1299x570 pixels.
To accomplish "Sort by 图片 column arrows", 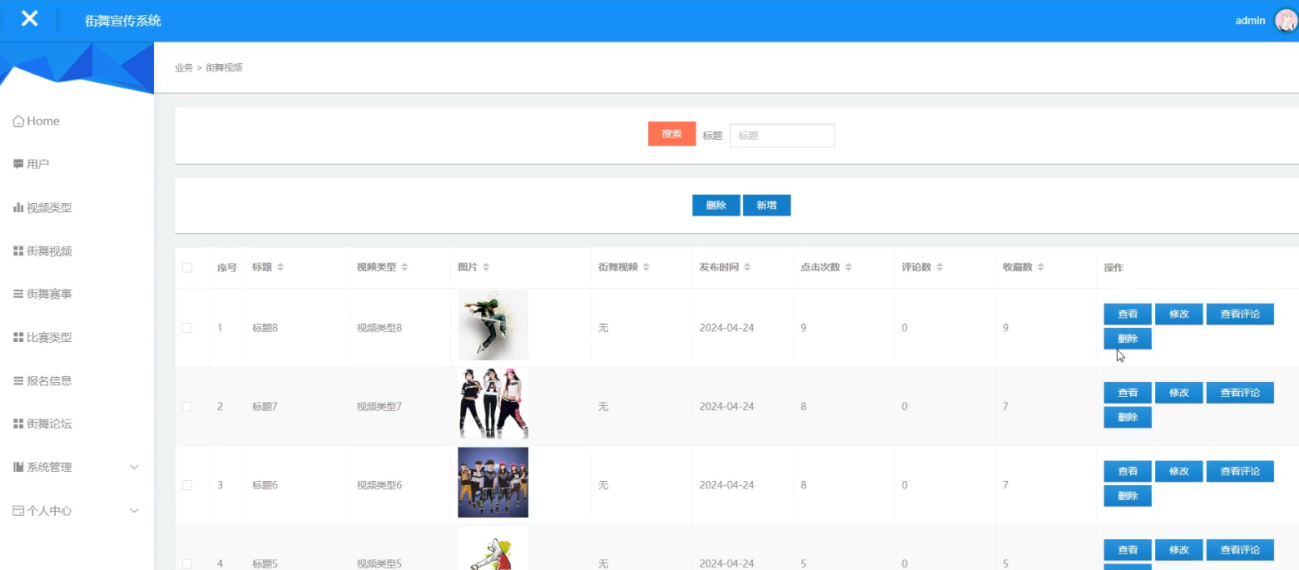I will (486, 268).
